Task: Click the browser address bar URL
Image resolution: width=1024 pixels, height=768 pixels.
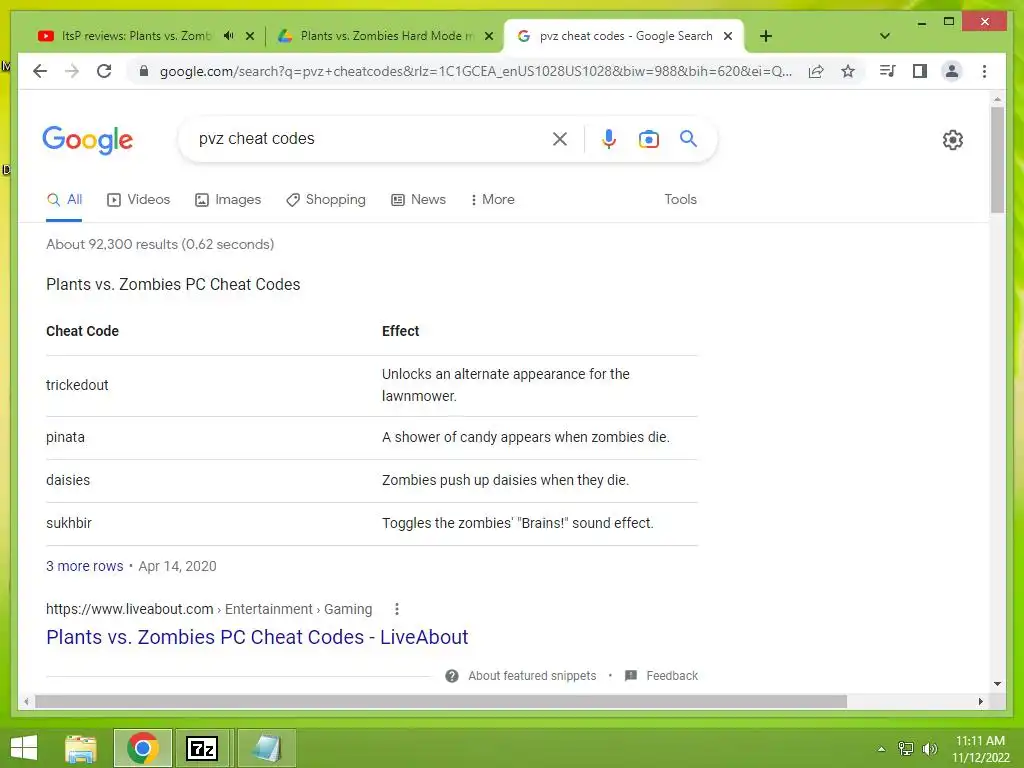Action: tap(475, 71)
